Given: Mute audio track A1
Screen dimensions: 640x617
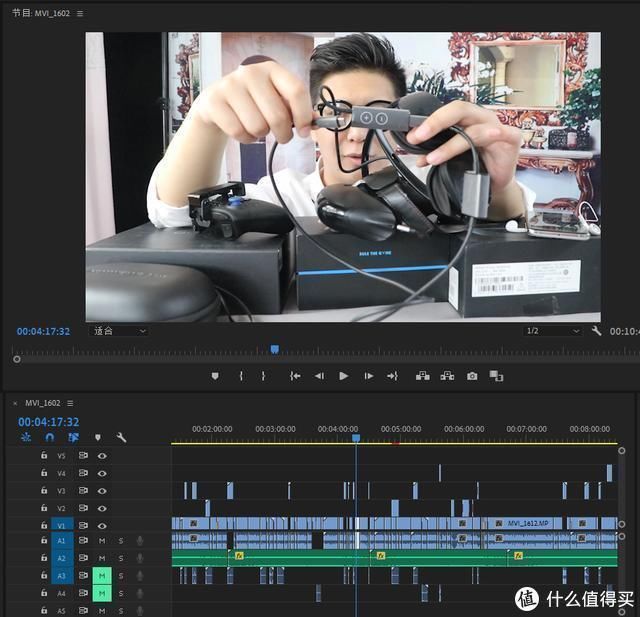Looking at the screenshot, I should 102,541.
